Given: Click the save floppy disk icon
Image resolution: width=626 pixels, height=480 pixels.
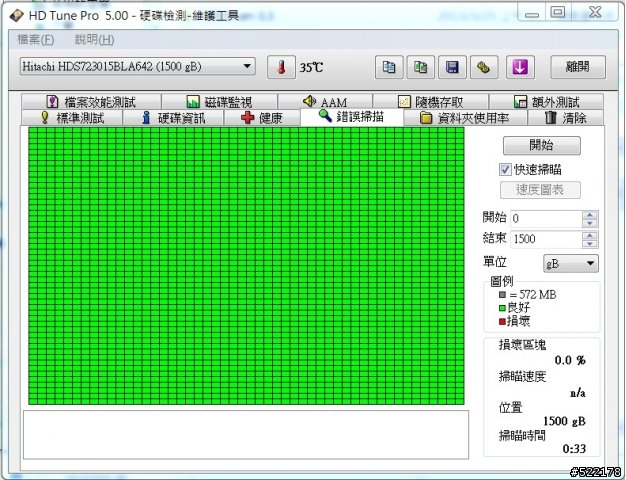Looking at the screenshot, I should point(452,67).
